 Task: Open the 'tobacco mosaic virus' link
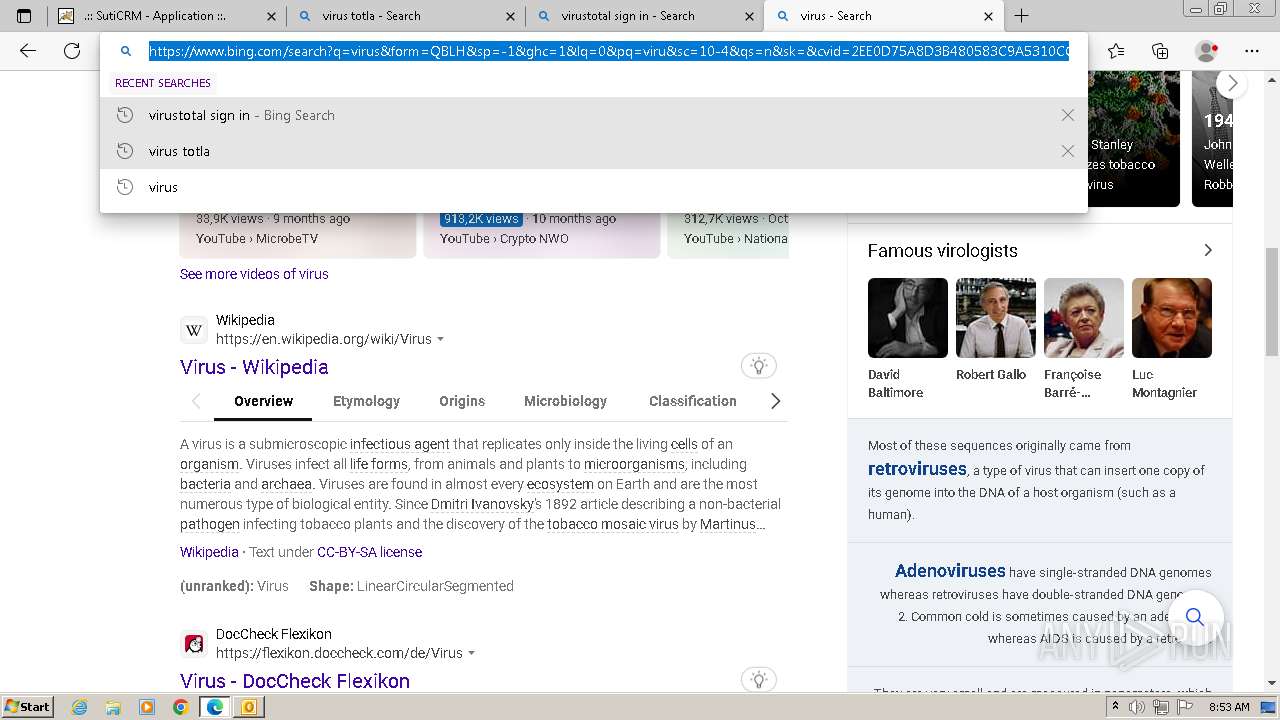[613, 524]
